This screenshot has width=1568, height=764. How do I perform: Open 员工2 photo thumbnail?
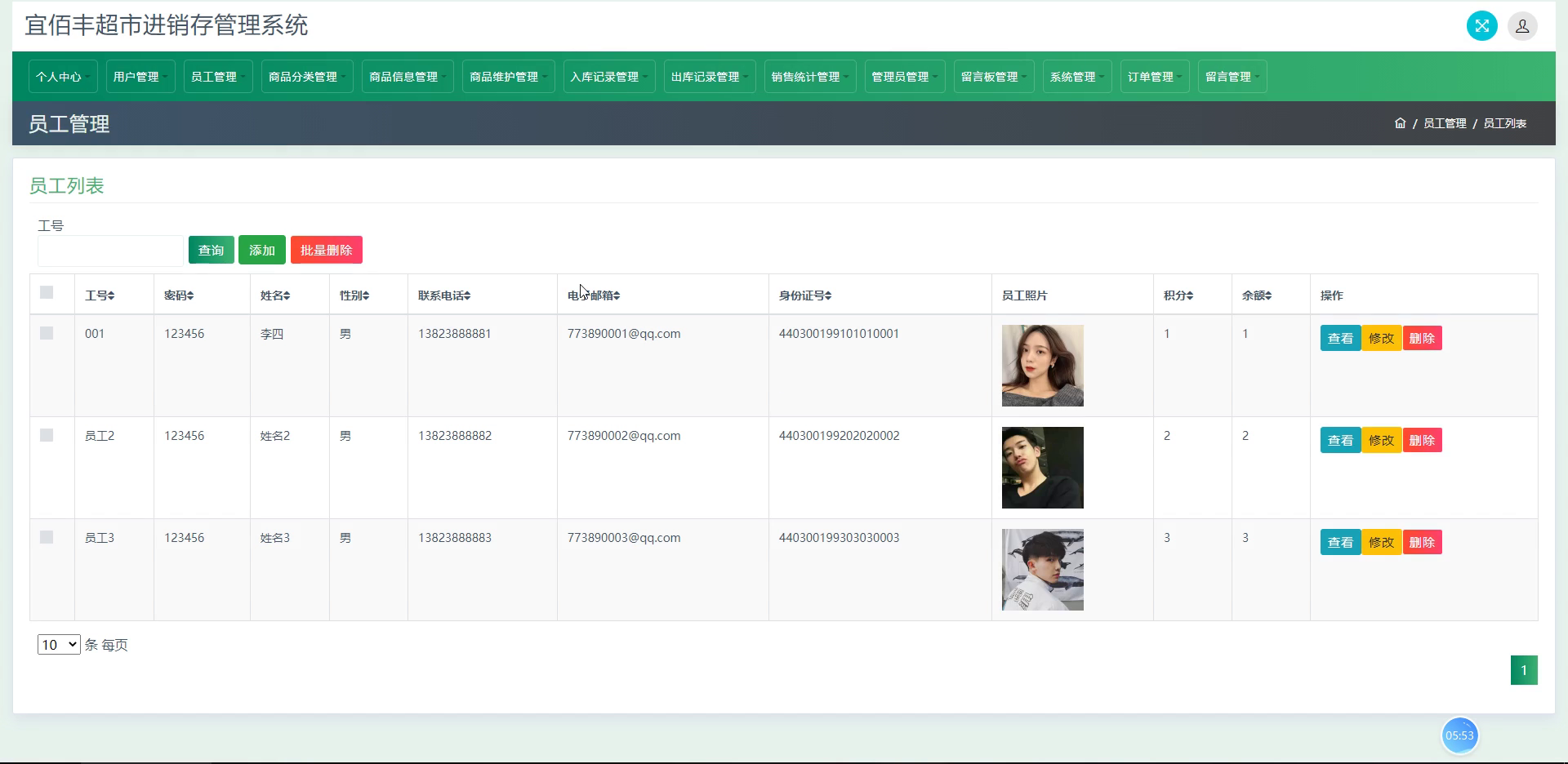pyautogui.click(x=1043, y=468)
